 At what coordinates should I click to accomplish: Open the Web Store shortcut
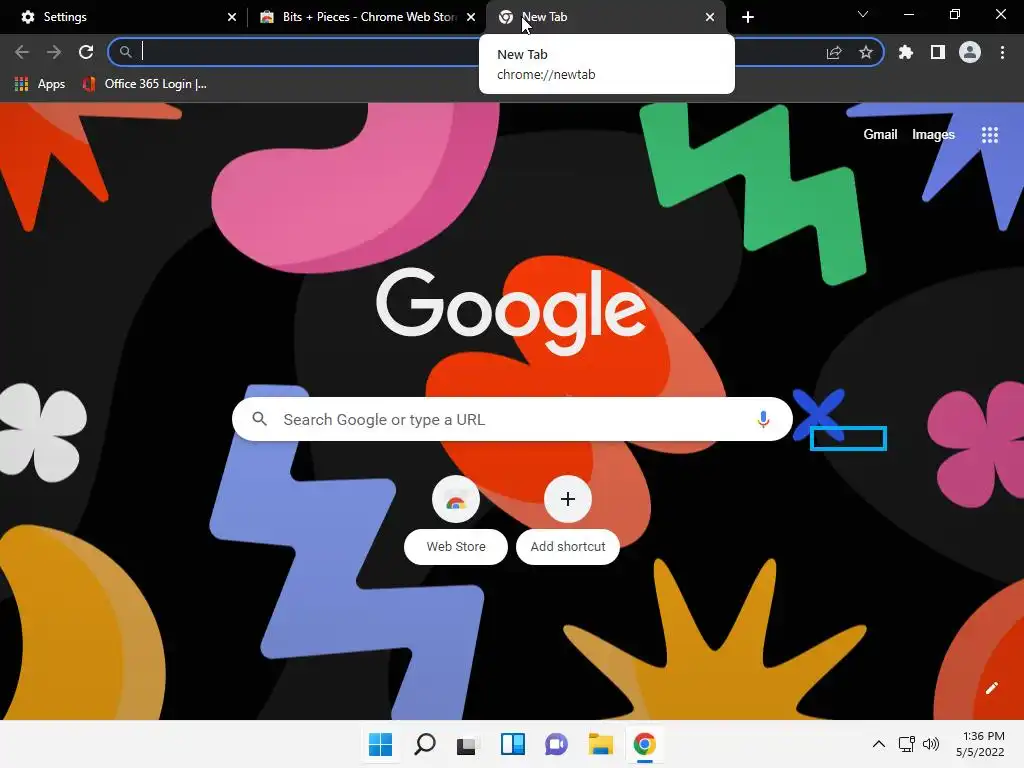(x=456, y=519)
